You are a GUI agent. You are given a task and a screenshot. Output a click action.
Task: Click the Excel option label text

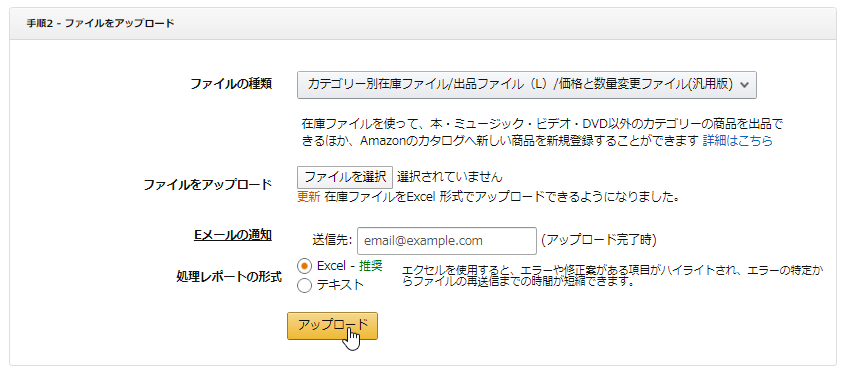click(x=331, y=266)
